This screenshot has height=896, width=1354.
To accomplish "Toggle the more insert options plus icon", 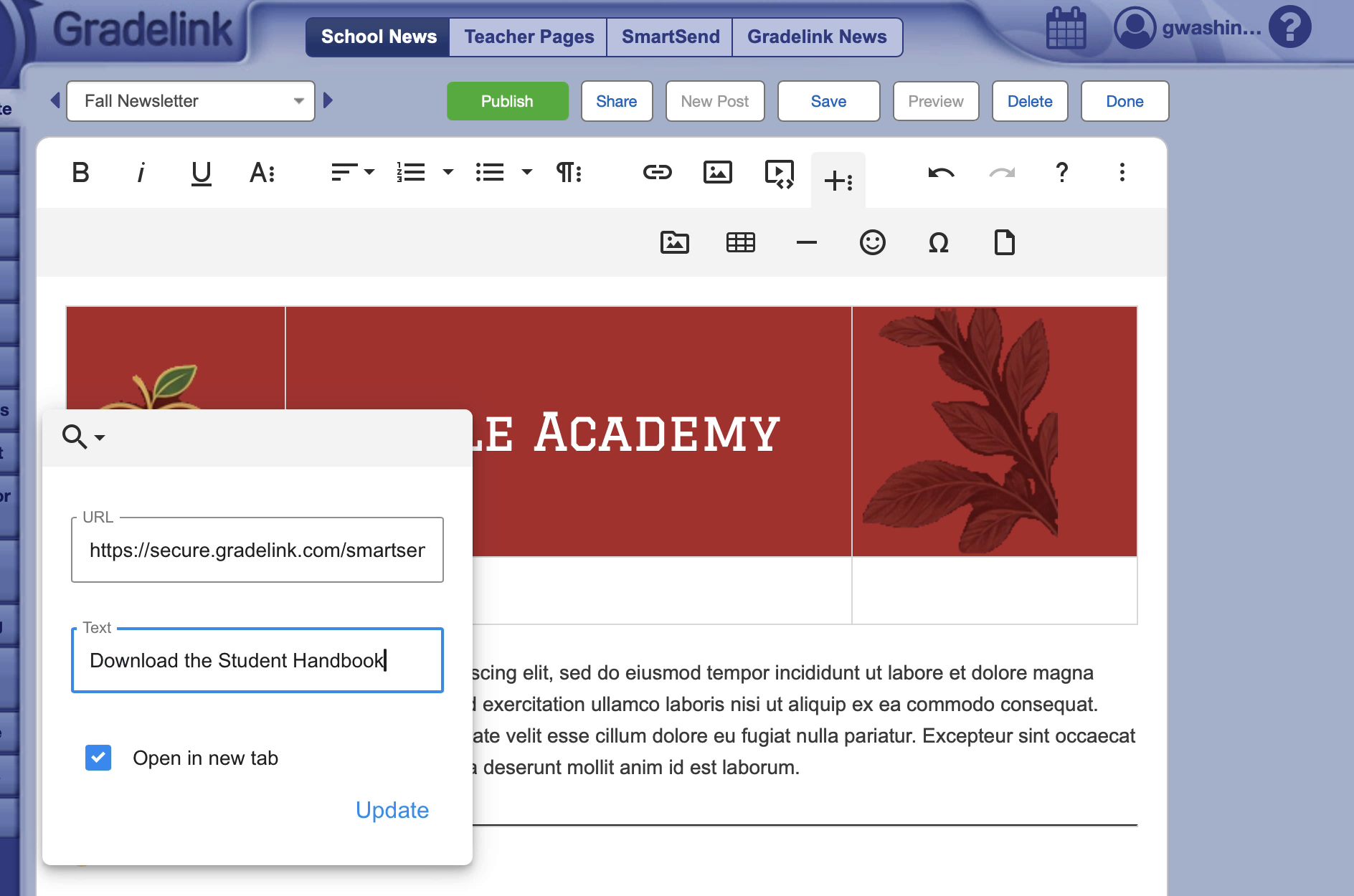I will [838, 181].
